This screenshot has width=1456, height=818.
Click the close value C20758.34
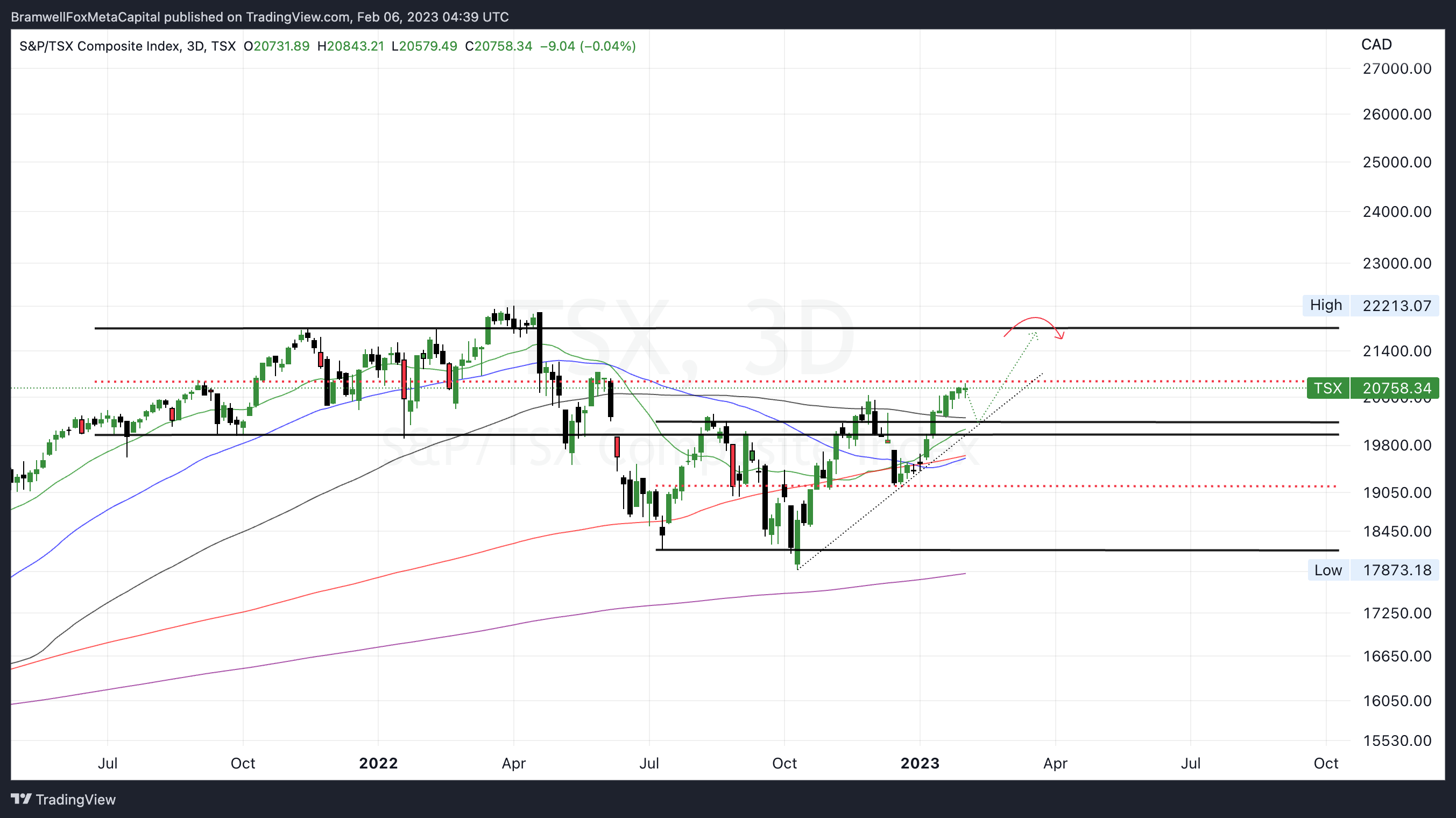(499, 46)
